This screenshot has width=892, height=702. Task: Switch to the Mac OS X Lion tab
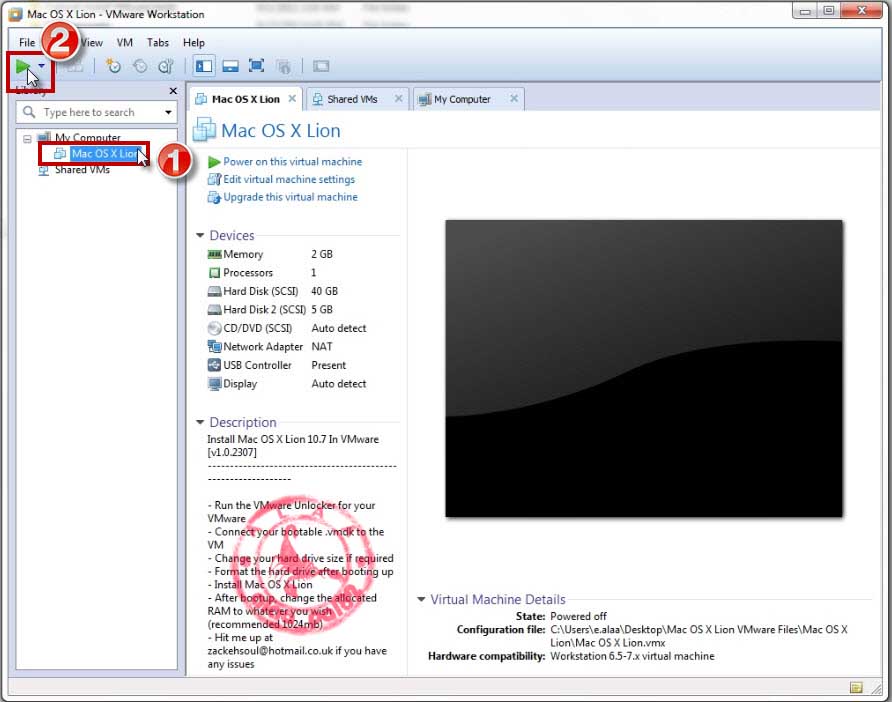pos(245,99)
